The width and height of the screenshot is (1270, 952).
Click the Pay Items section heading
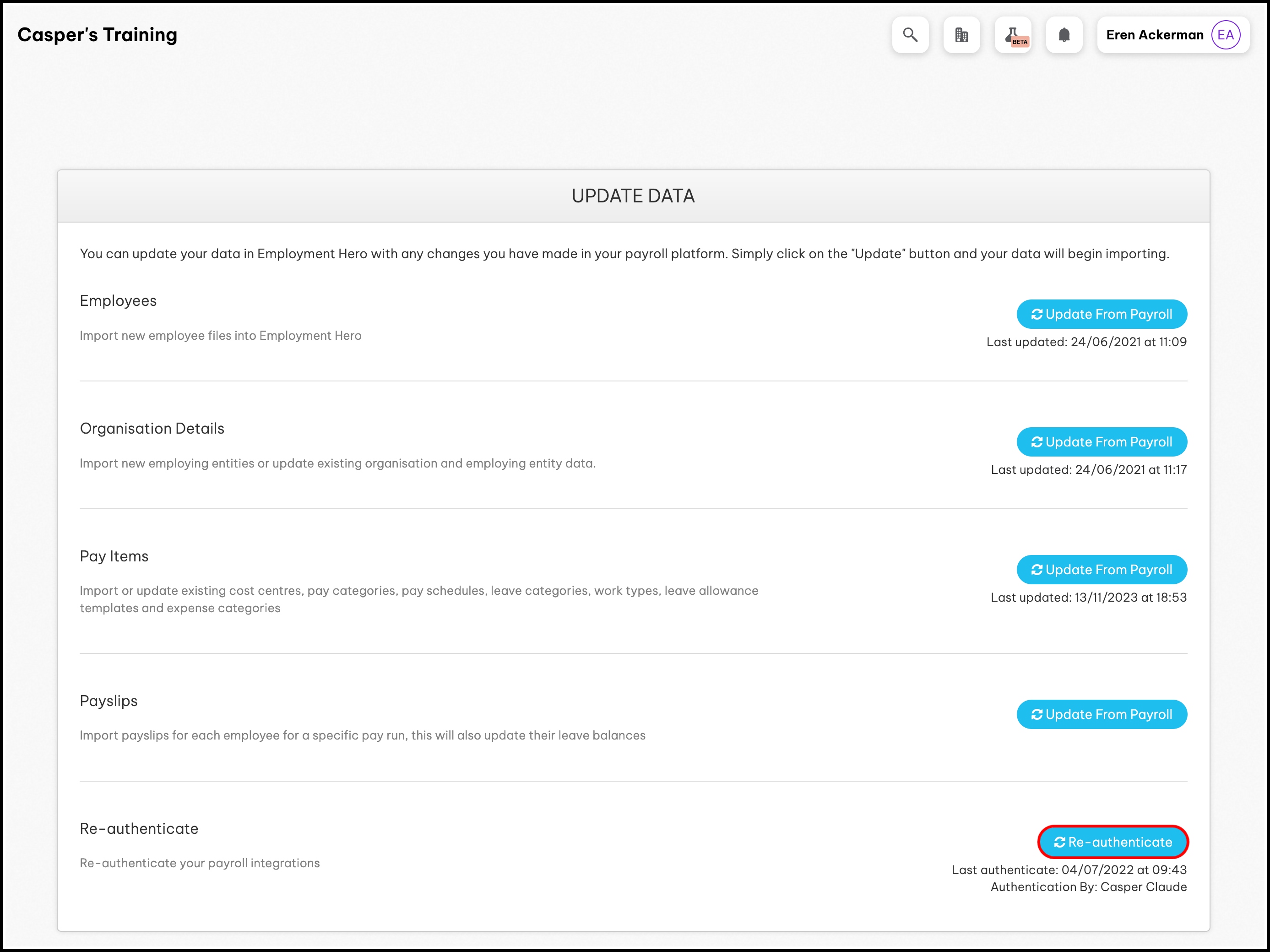point(114,556)
